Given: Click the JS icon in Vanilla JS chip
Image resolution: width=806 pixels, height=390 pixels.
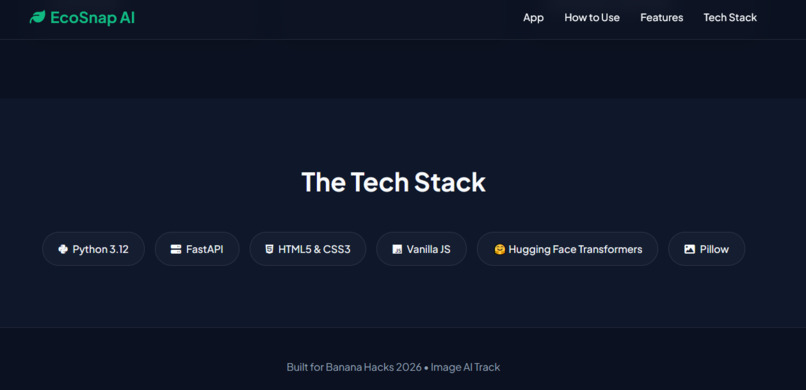Looking at the screenshot, I should [x=397, y=249].
